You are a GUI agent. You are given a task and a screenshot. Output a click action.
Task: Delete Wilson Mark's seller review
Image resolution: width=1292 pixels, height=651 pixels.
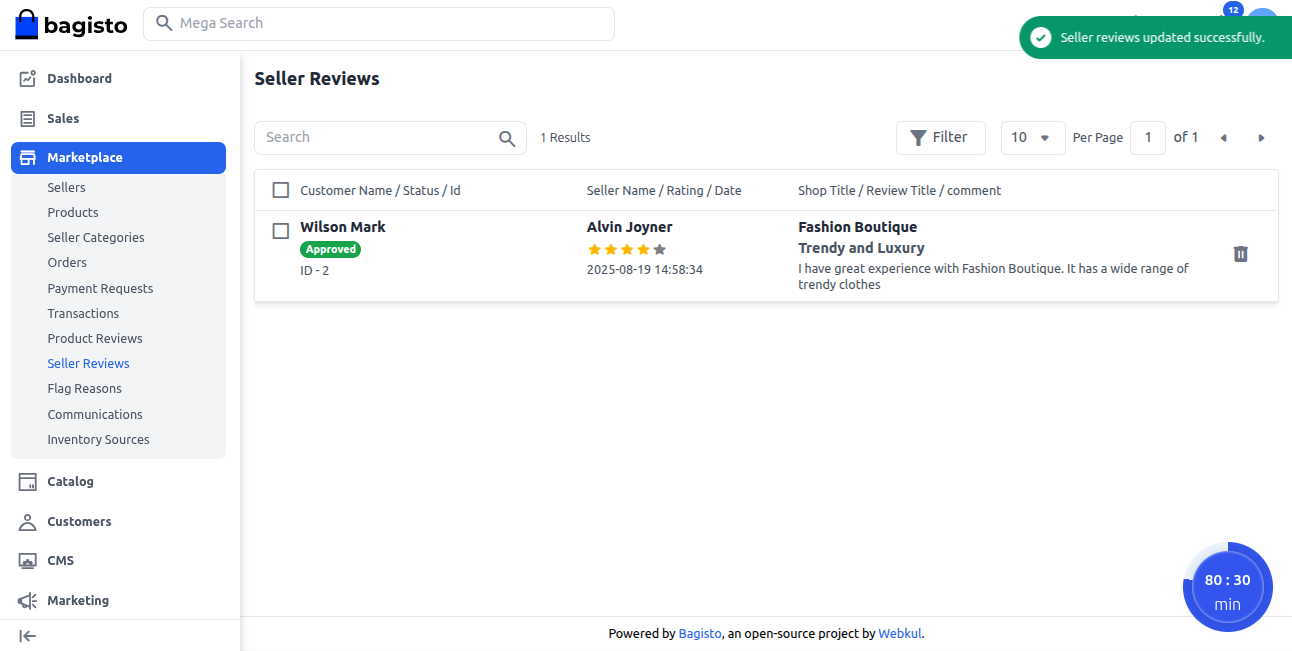(1240, 254)
